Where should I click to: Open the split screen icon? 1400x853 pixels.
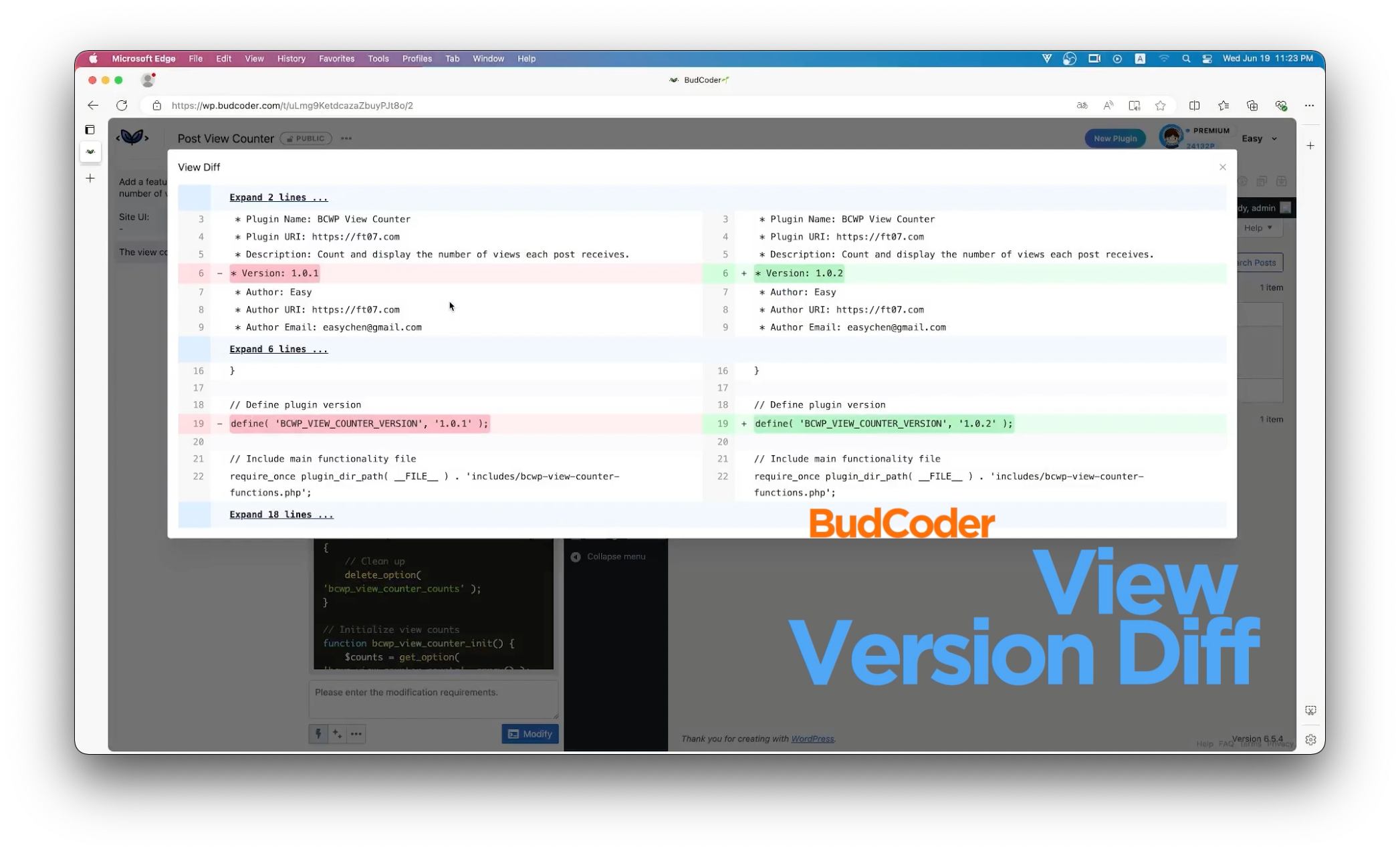point(1194,106)
